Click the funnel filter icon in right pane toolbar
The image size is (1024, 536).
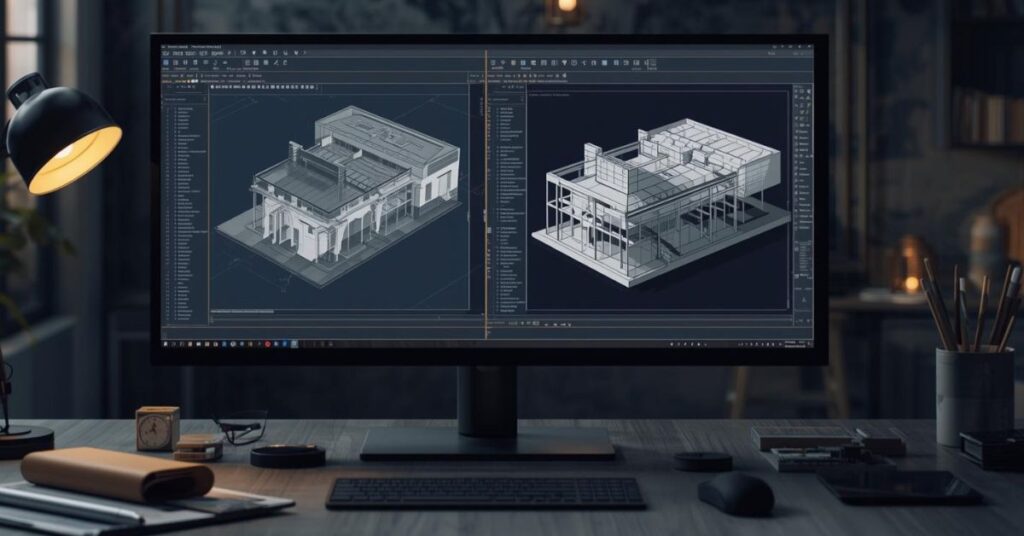click(x=564, y=63)
